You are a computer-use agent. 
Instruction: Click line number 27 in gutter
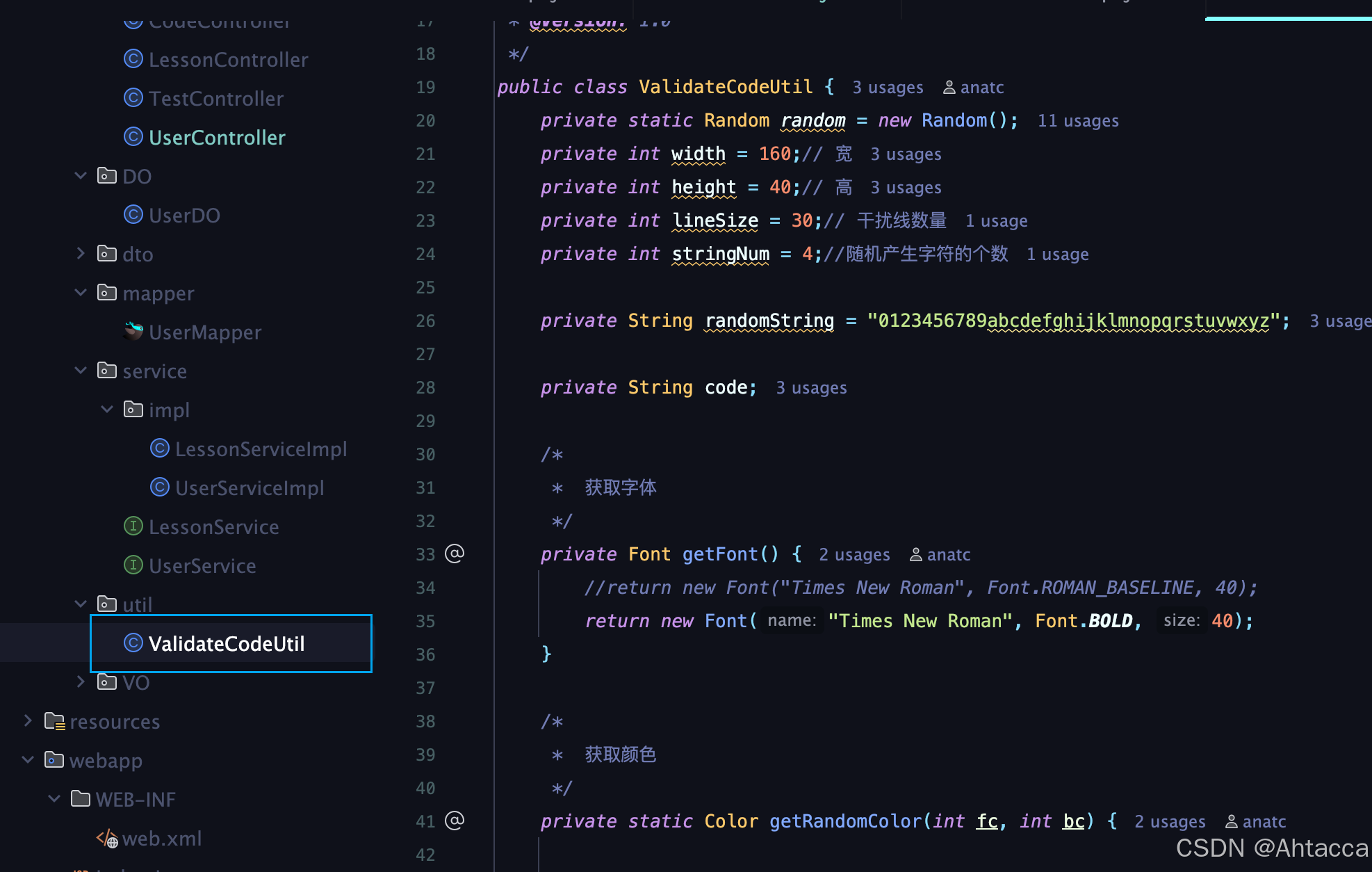(x=425, y=354)
